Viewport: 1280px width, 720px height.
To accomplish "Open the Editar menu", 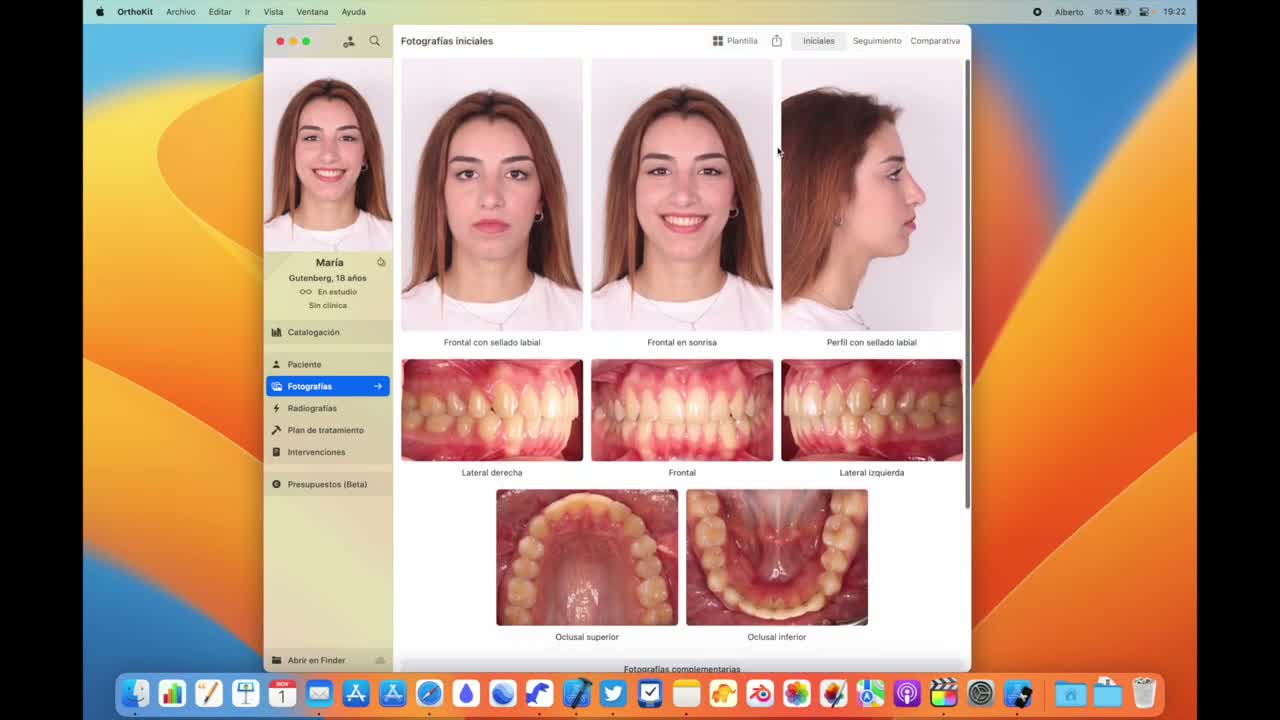I will (220, 12).
